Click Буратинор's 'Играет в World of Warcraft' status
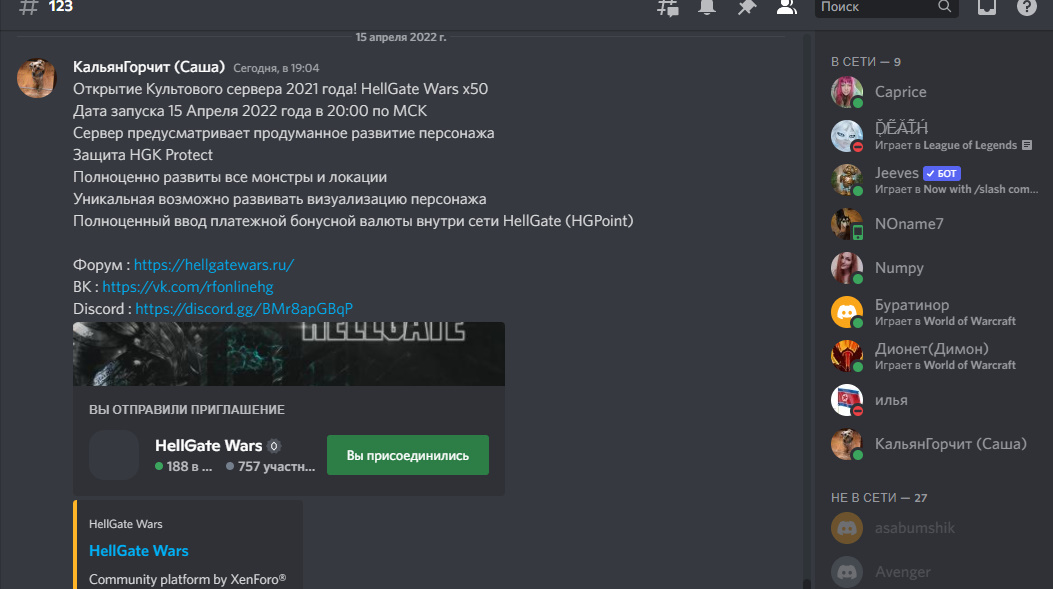 tap(945, 321)
